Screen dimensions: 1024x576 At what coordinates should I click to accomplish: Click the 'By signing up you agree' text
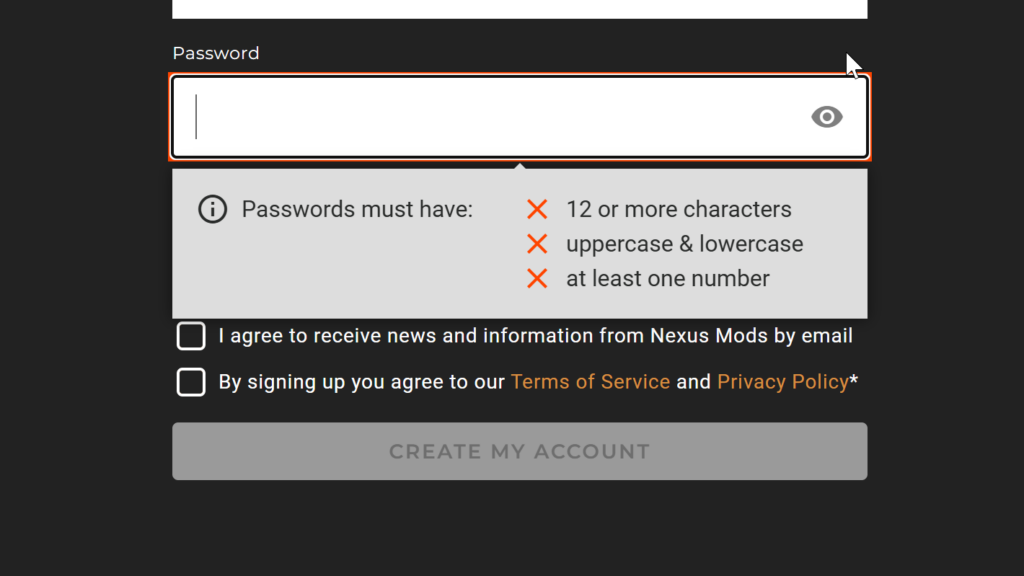361,382
